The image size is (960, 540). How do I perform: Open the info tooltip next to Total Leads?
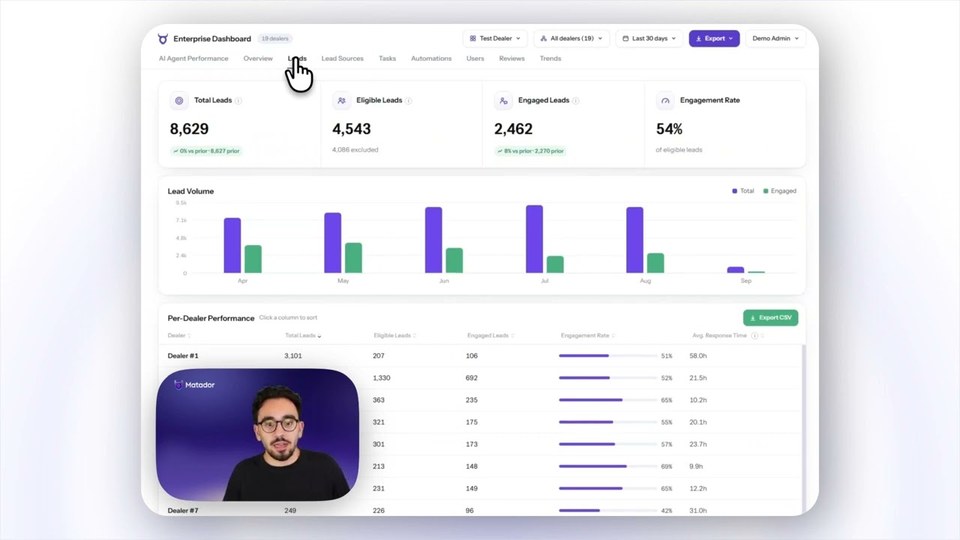pyautogui.click(x=238, y=100)
